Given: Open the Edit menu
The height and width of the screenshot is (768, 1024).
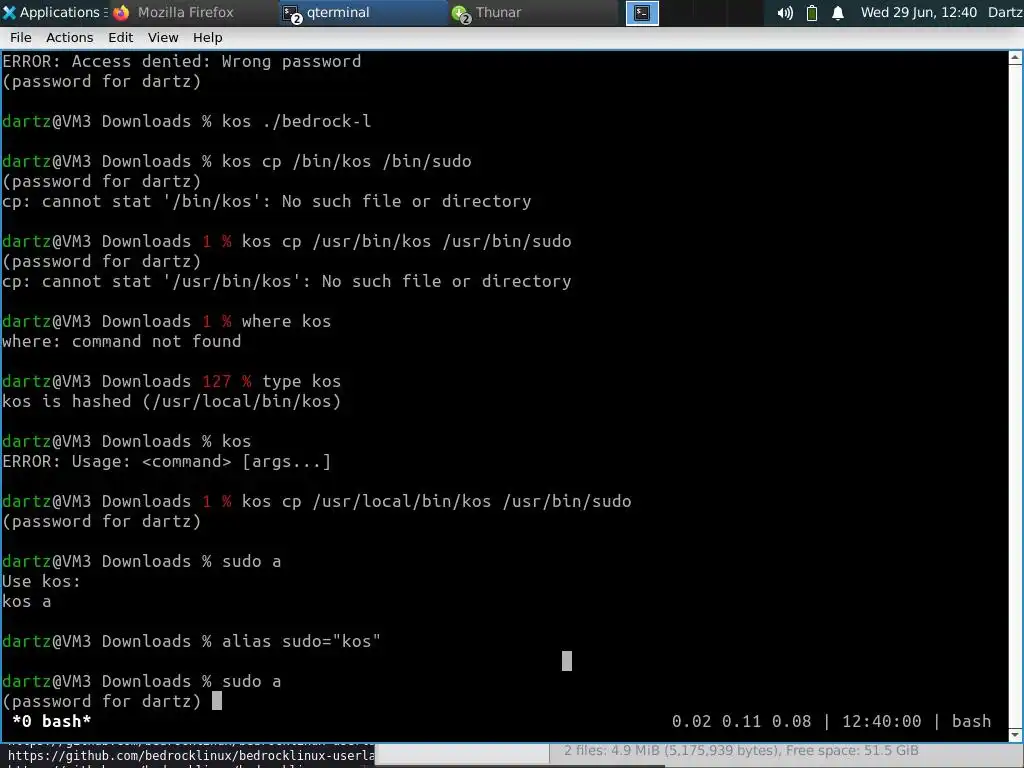Looking at the screenshot, I should point(120,38).
